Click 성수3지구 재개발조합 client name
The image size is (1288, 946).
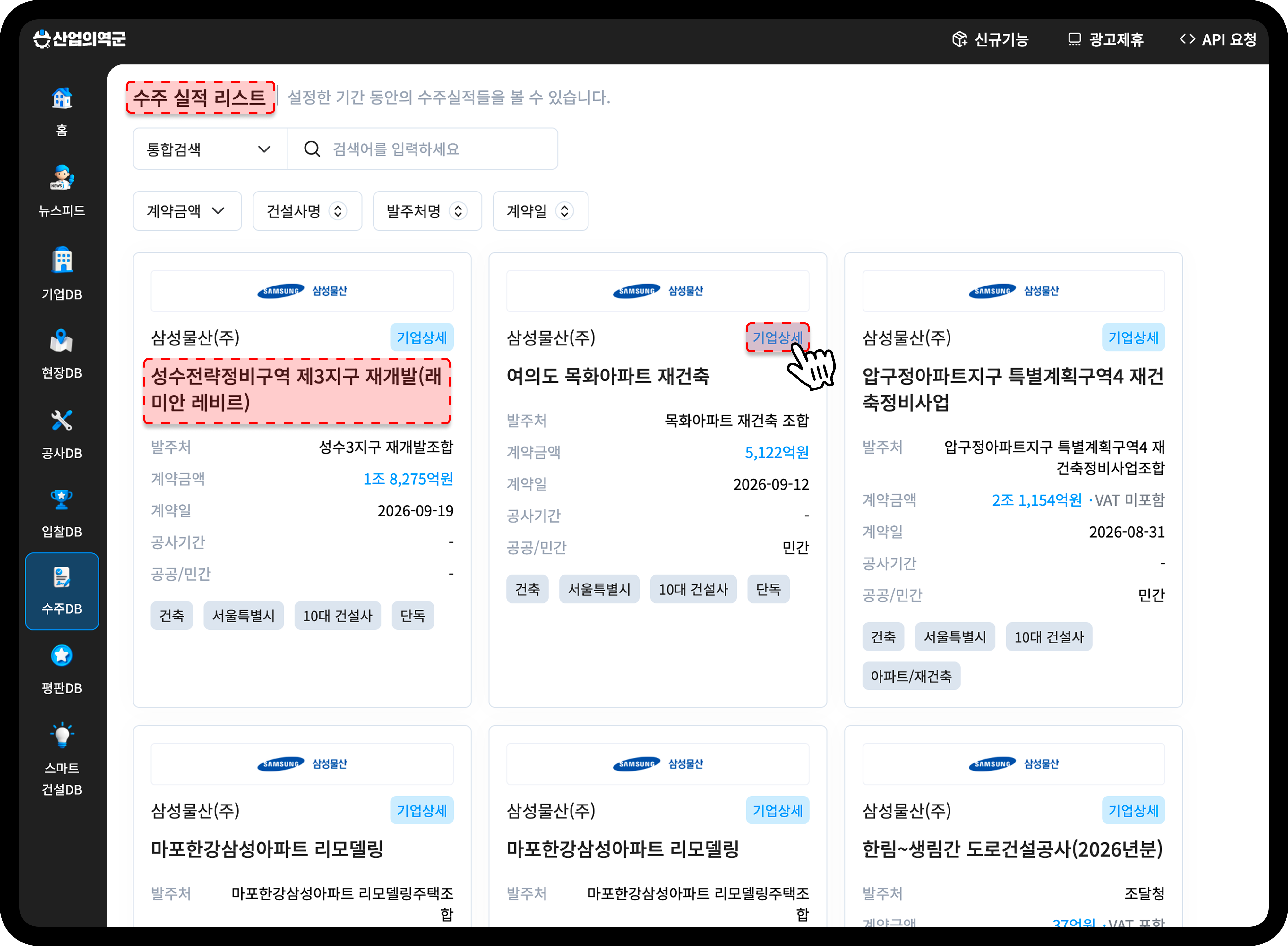(x=386, y=447)
